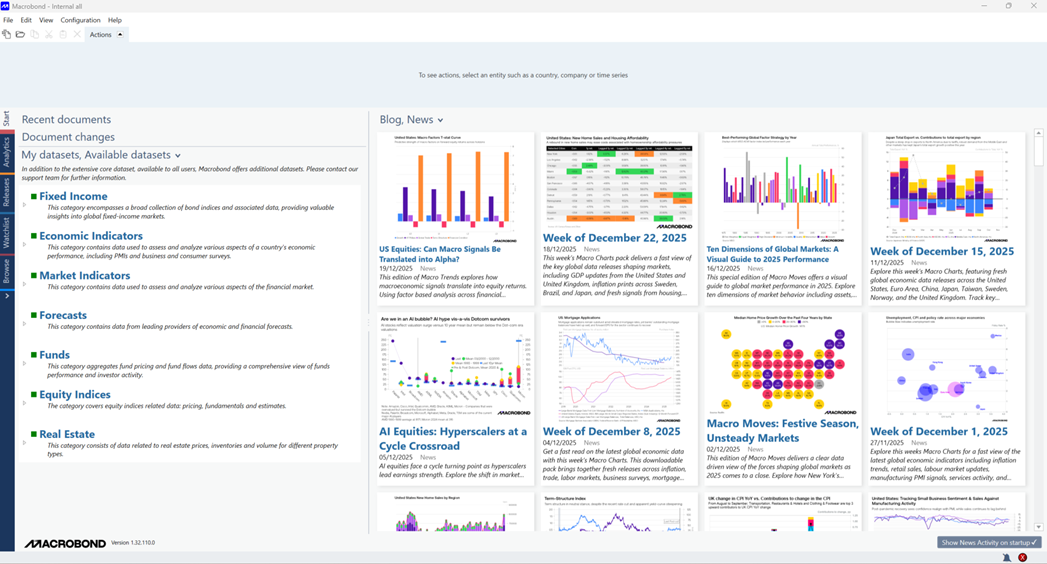Screen dimensions: 1047x564
Task: Expand the Equity Indices tree arrow
Action: coord(25,403)
